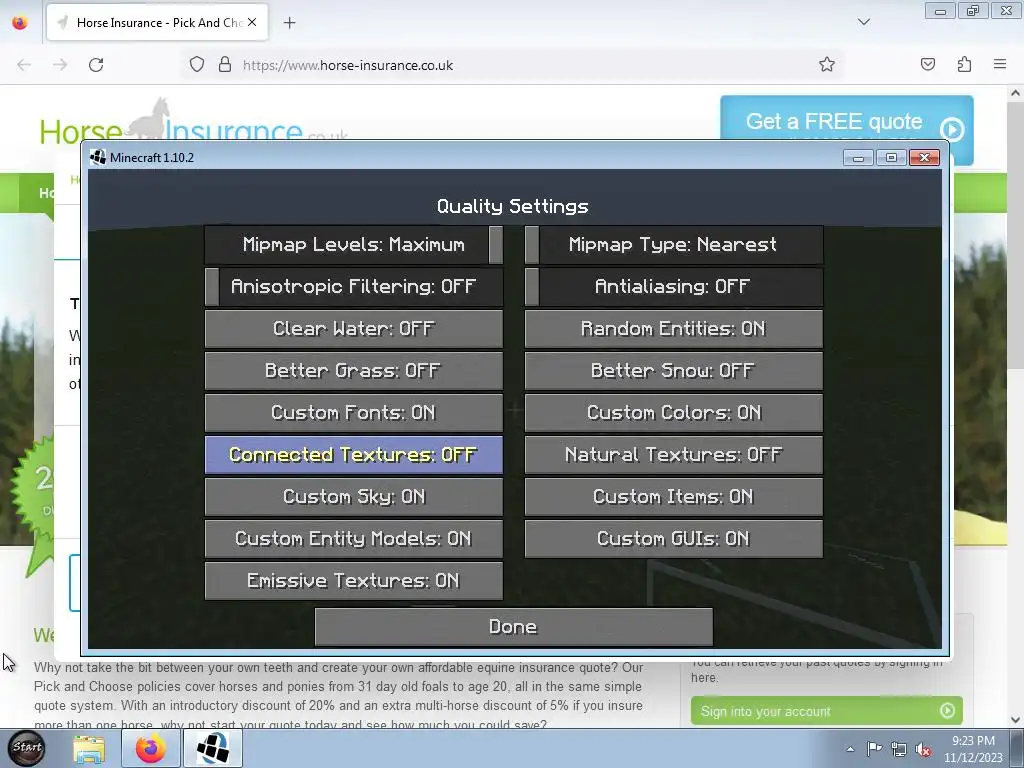Maximize the Minecraft window
The width and height of the screenshot is (1024, 768).
(891, 157)
